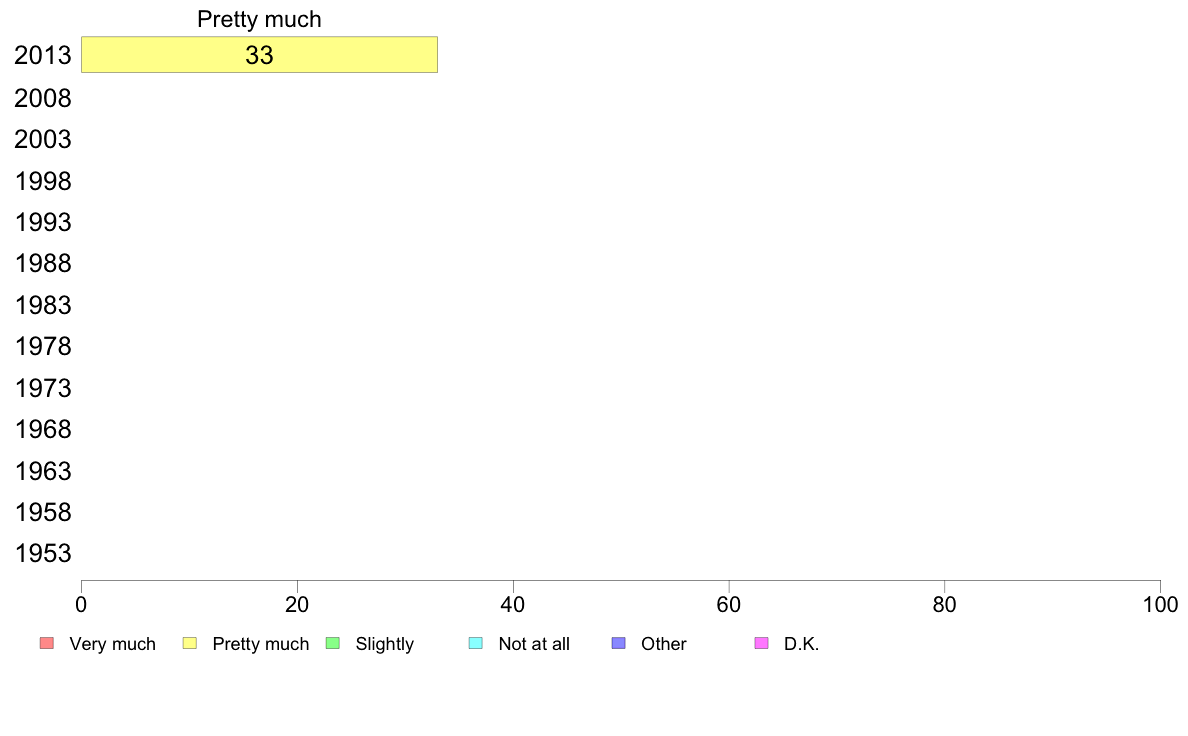The image size is (1188, 736).
Task: Select the 1998 year label
Action: 42,181
